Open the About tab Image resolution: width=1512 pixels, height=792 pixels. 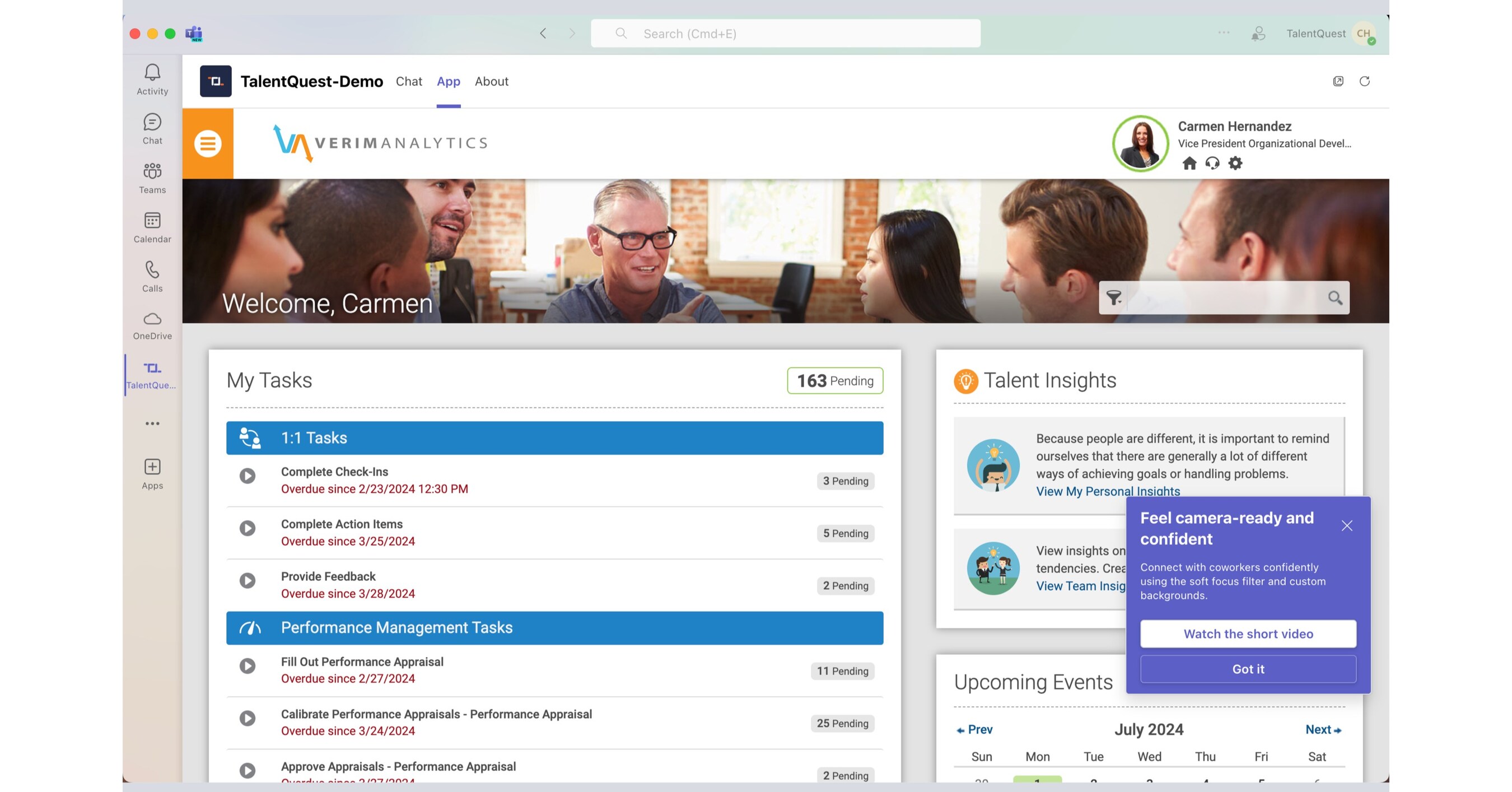point(491,82)
